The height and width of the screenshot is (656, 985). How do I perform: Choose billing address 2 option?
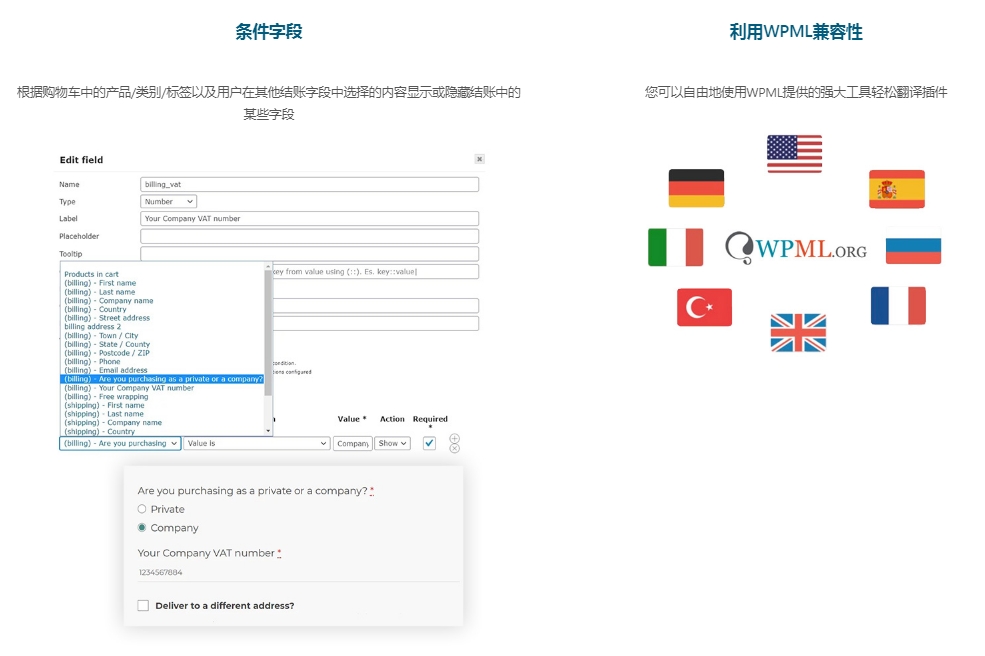[92, 326]
